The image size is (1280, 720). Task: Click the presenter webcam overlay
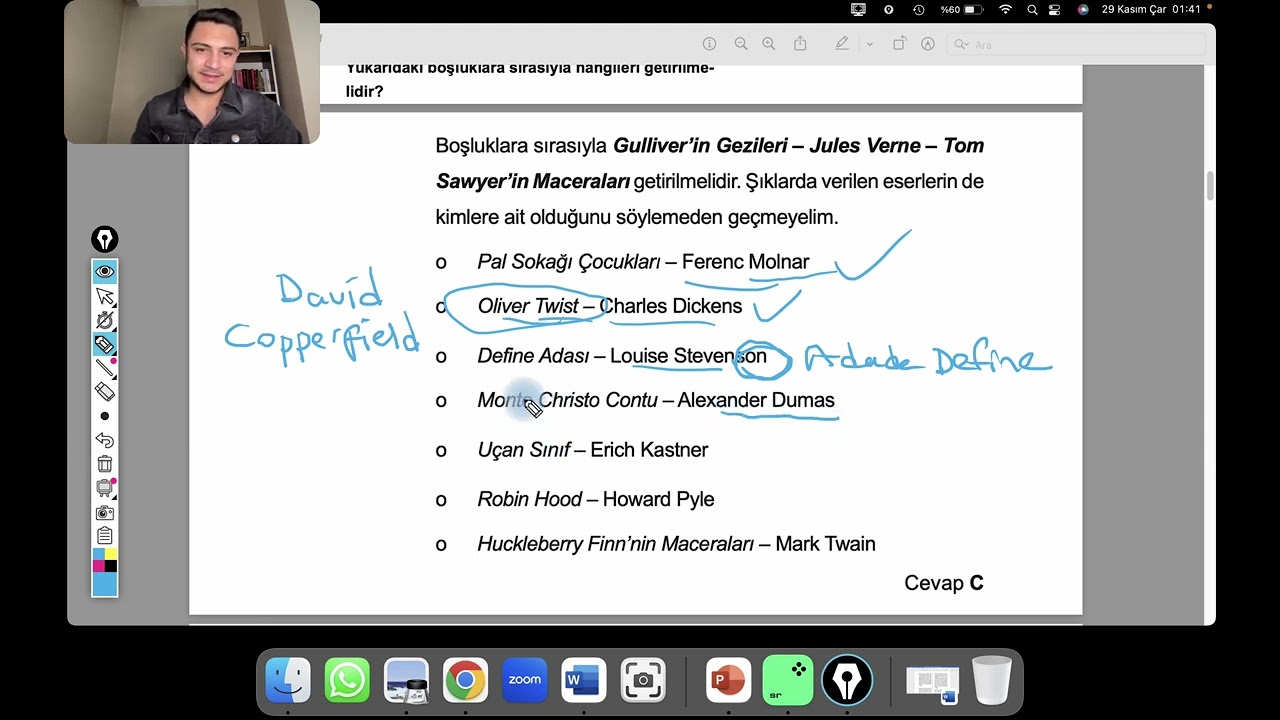[192, 72]
